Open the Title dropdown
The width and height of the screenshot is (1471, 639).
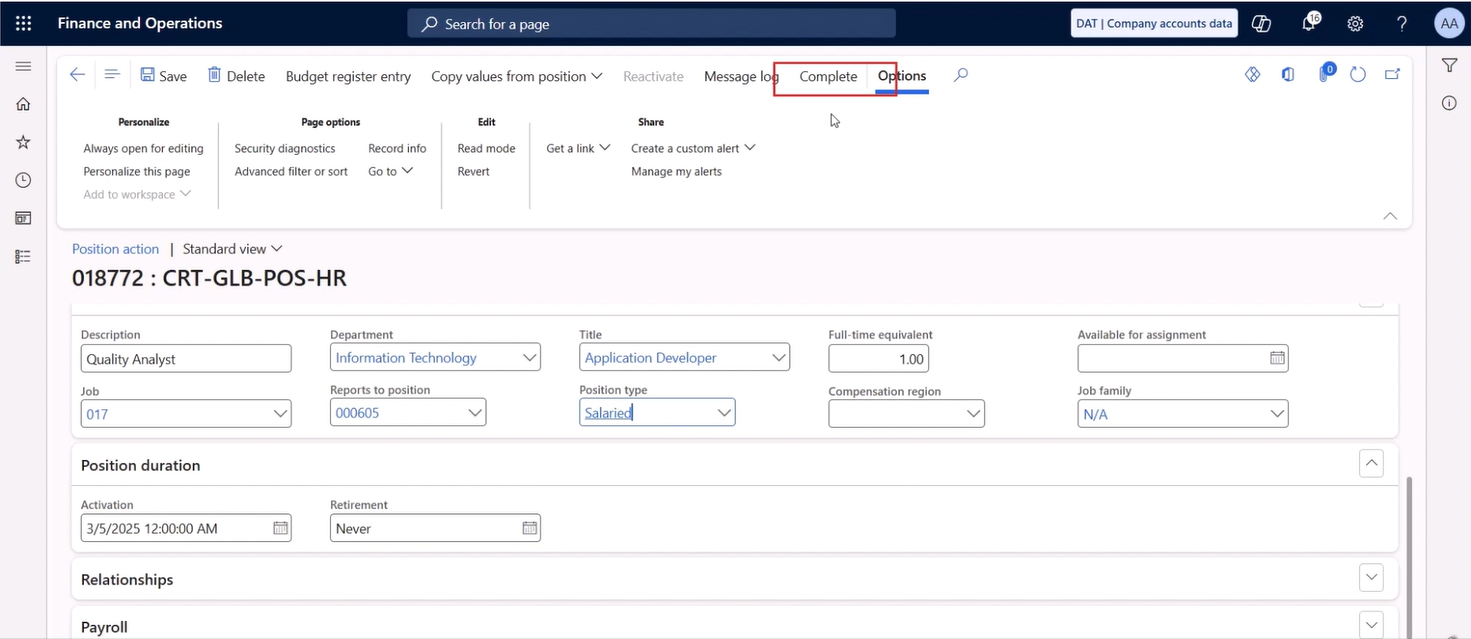click(x=778, y=358)
